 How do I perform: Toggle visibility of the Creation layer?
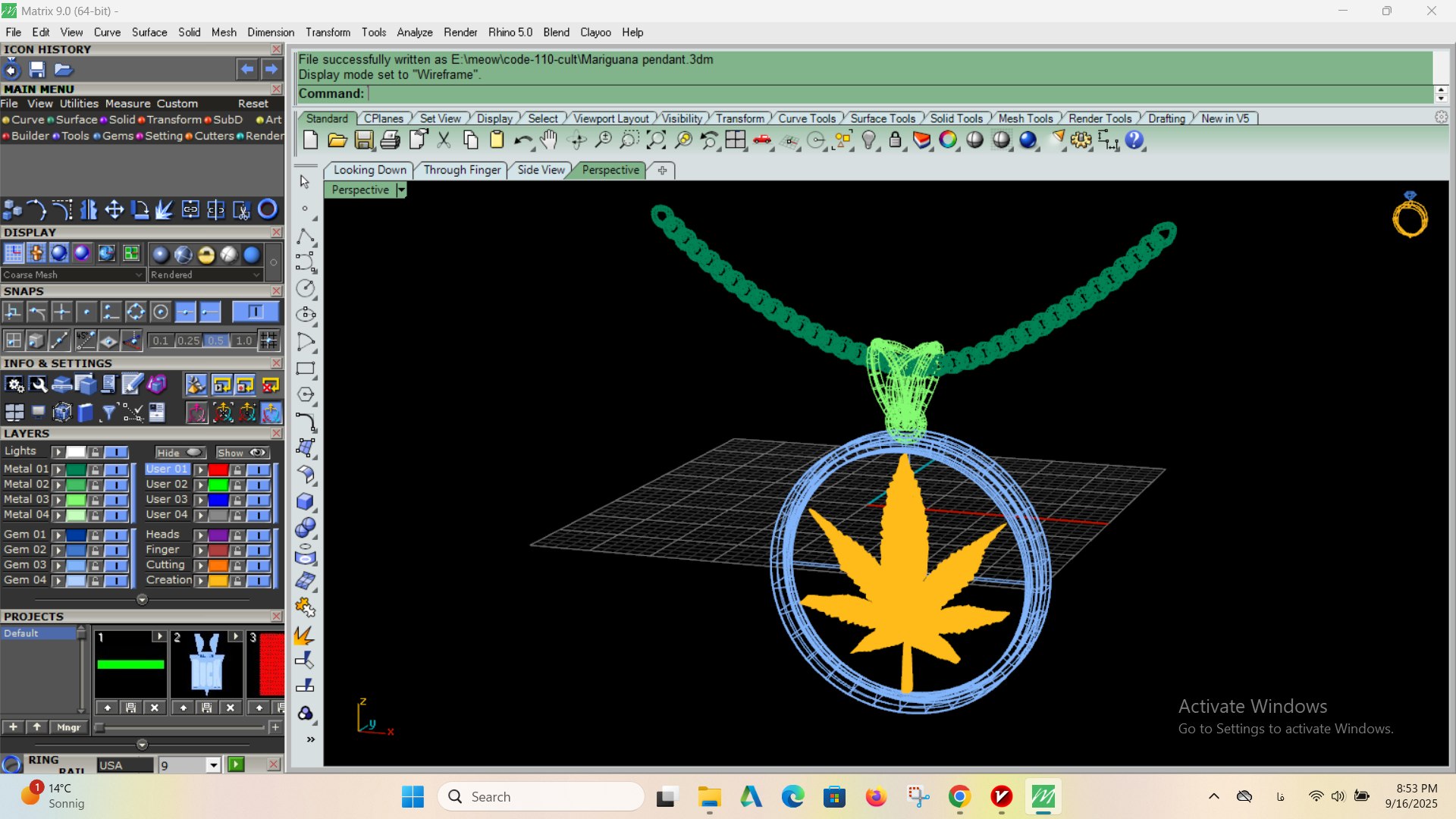(x=259, y=581)
